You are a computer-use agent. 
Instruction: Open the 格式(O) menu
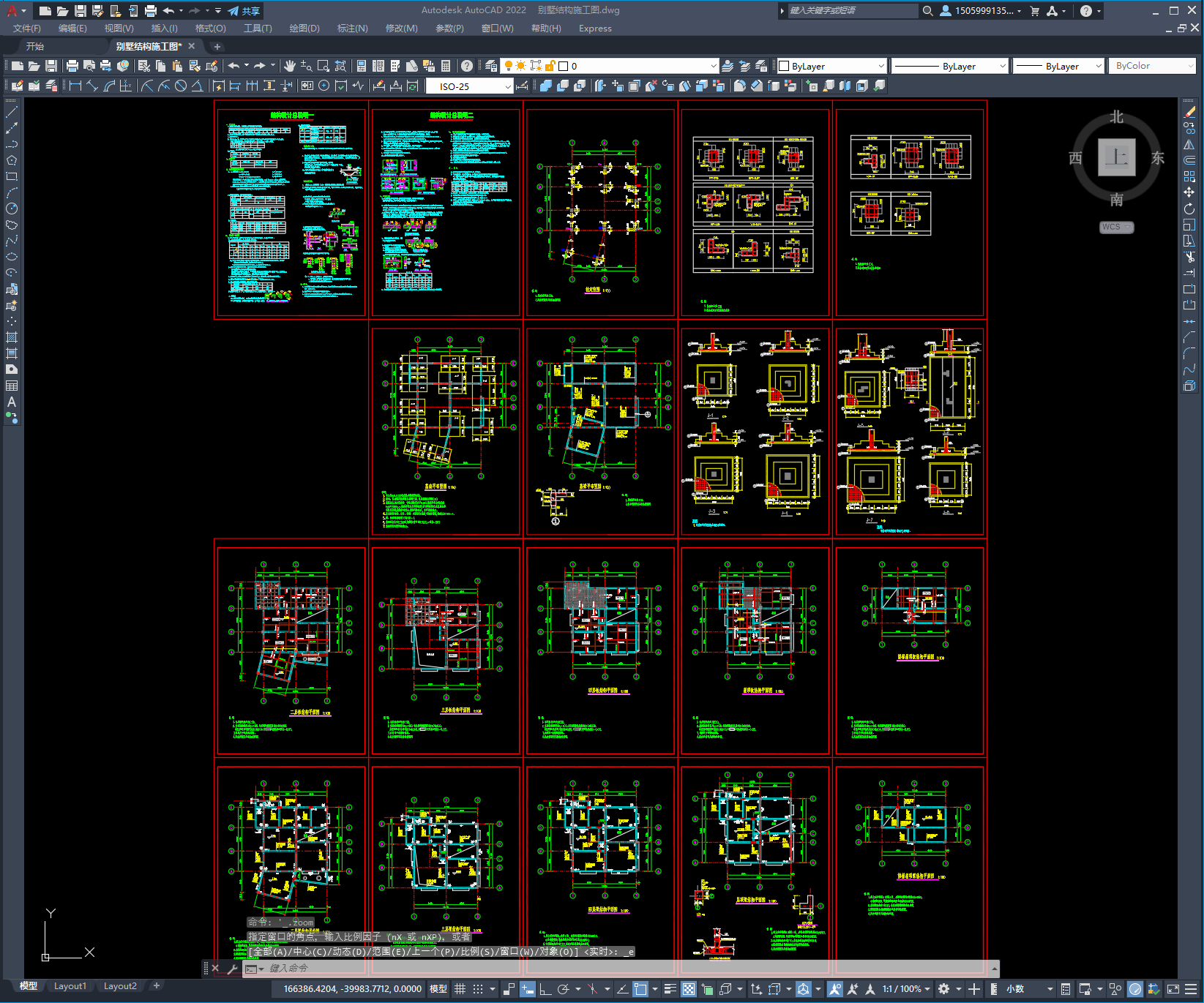(x=210, y=29)
